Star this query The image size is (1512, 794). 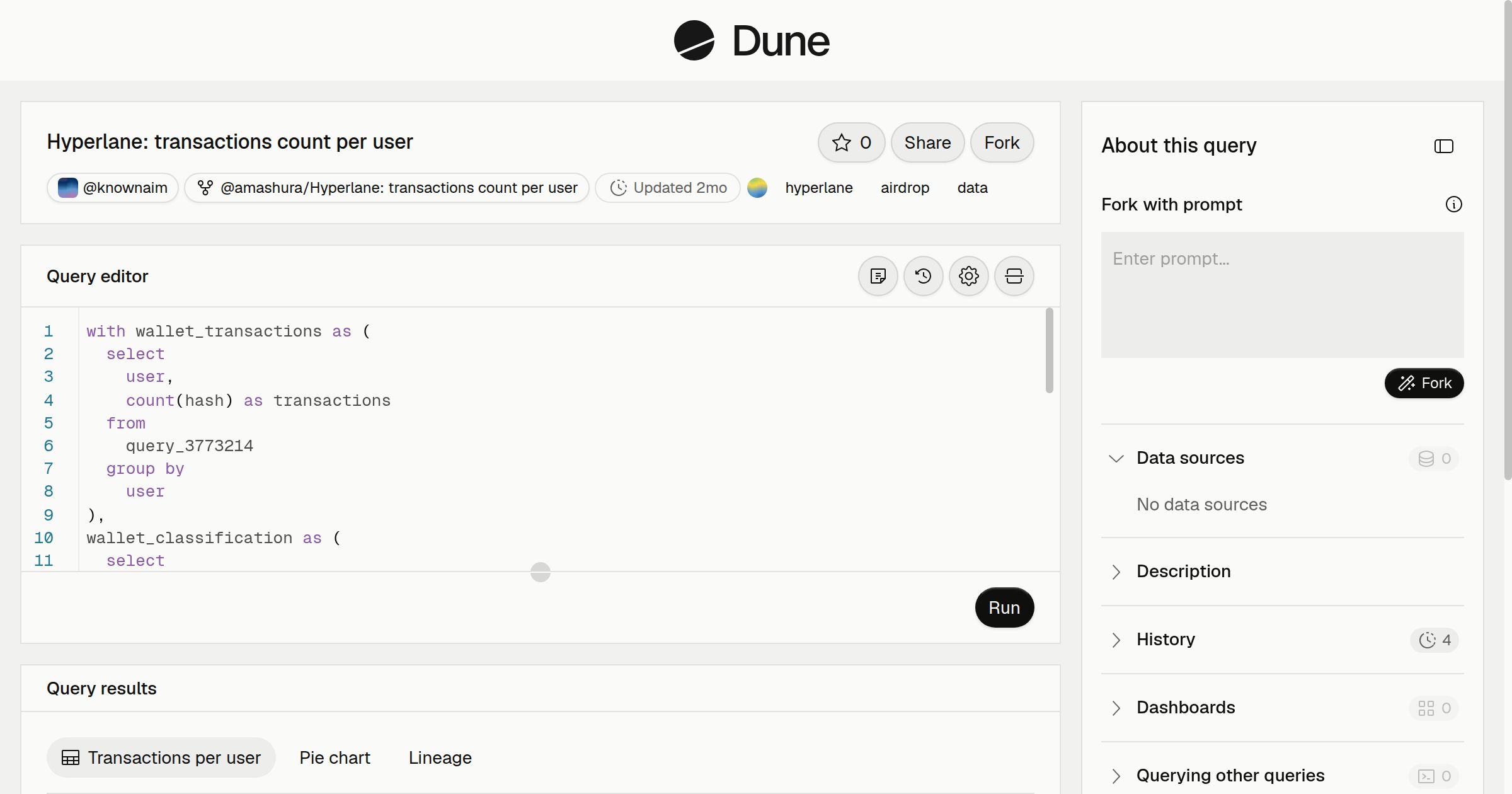pos(851,142)
